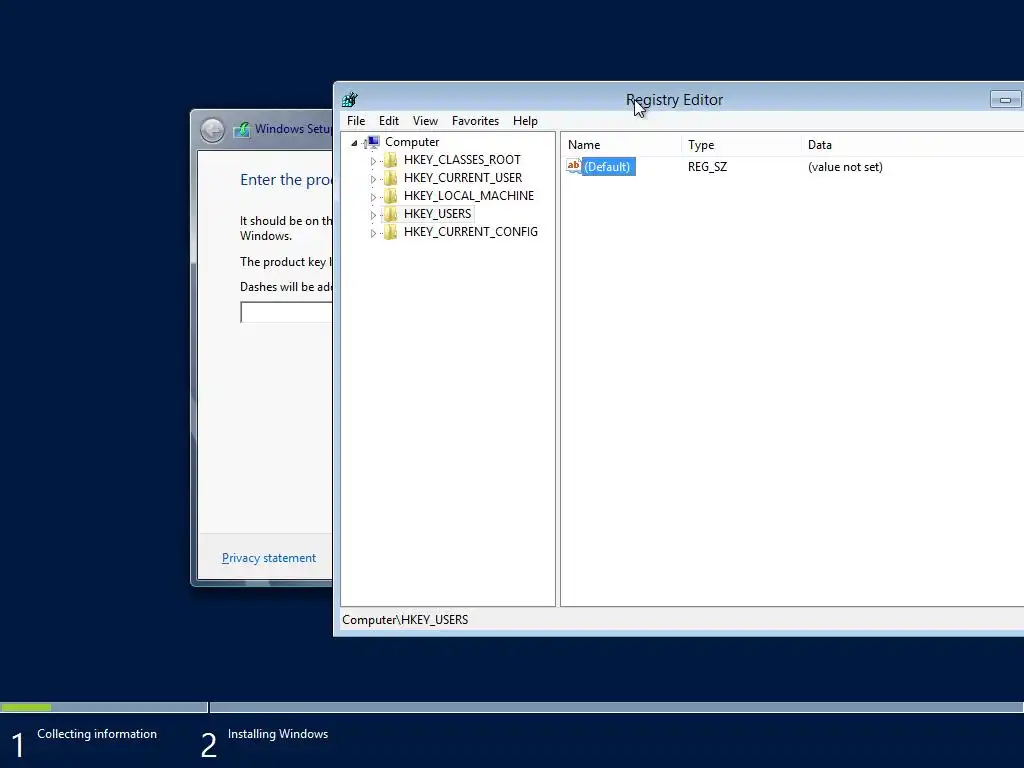
Task: Click the Type column header
Action: tap(741, 145)
